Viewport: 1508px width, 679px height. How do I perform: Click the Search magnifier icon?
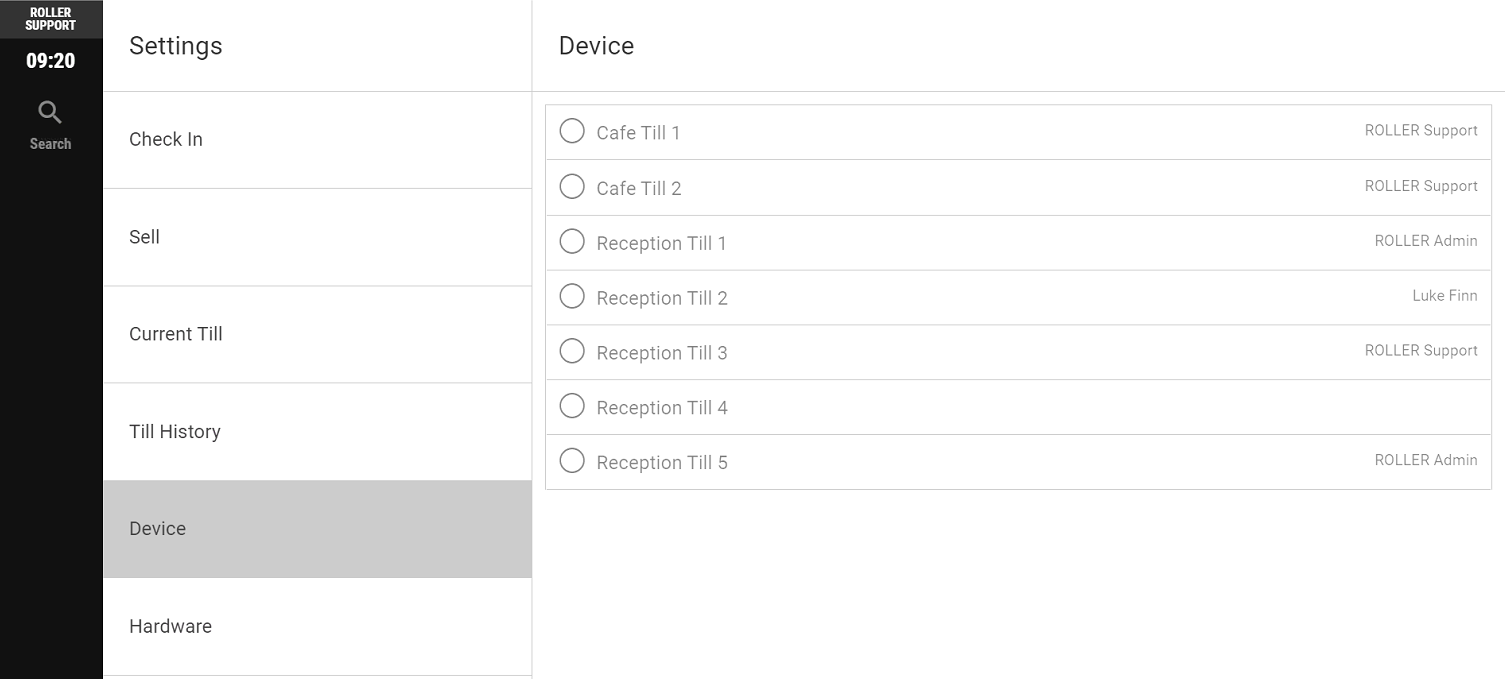[50, 112]
